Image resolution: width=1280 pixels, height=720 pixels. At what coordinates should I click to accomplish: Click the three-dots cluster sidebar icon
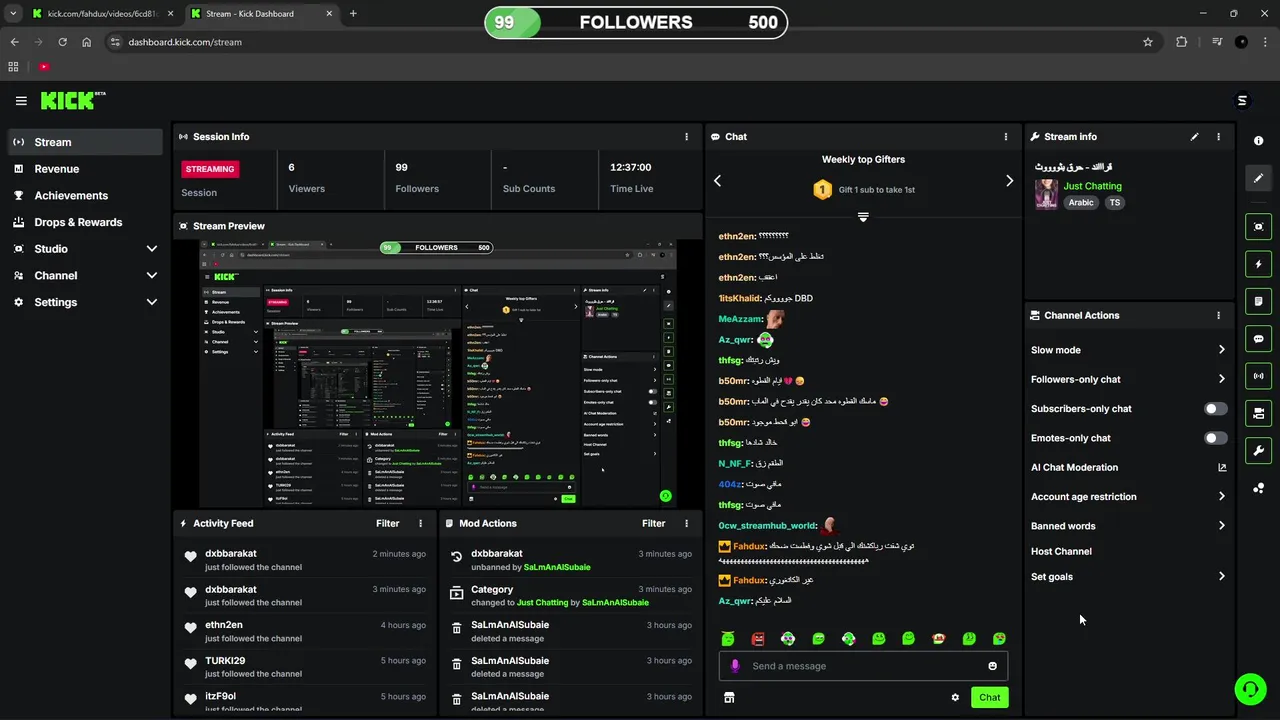click(1258, 488)
